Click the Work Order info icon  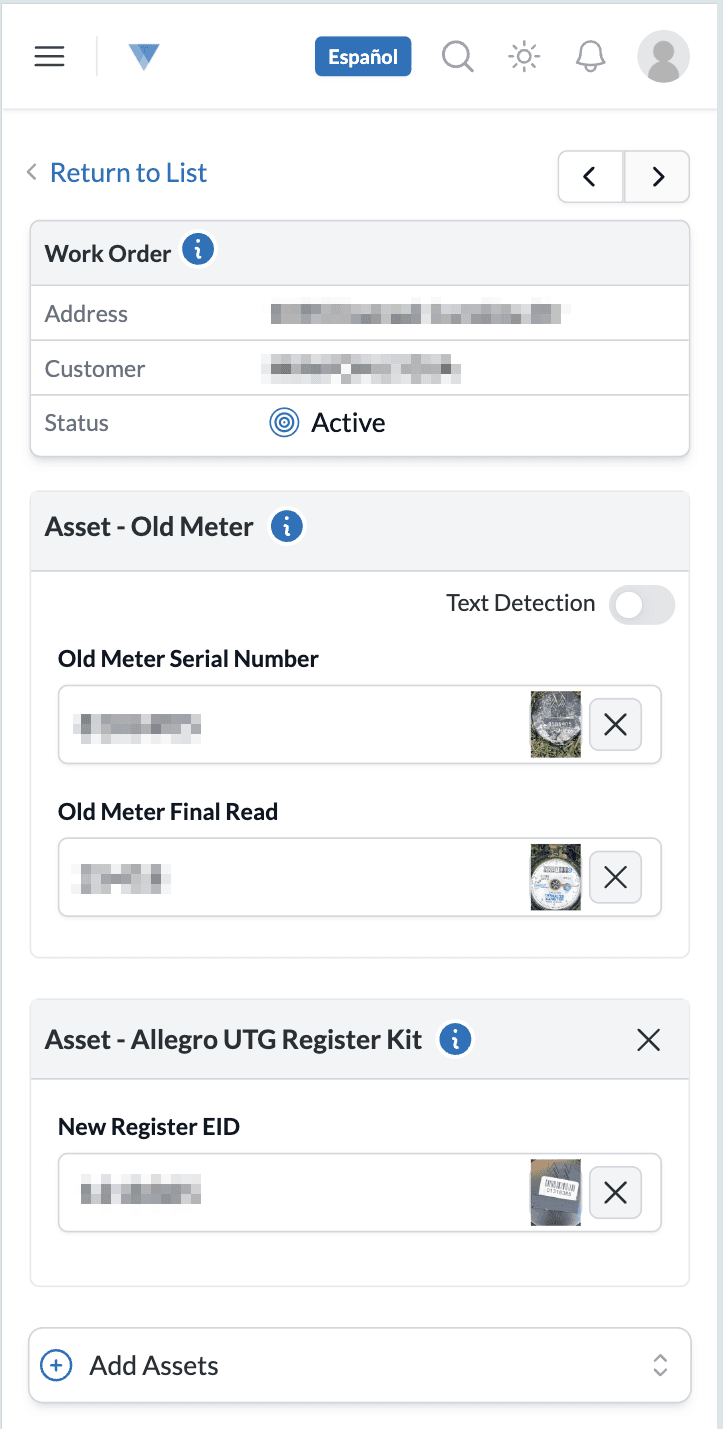click(x=197, y=250)
